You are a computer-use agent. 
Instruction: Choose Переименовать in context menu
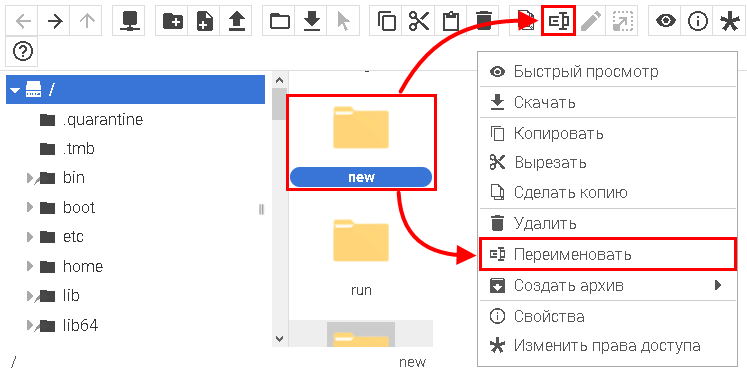[x=607, y=255]
